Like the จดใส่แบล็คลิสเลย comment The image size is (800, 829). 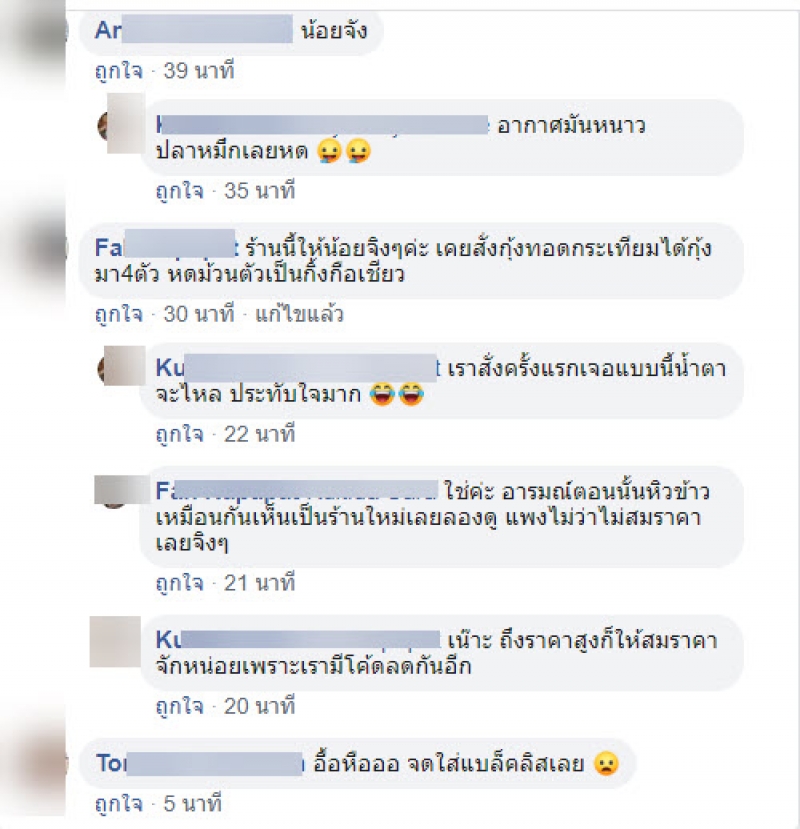point(119,804)
